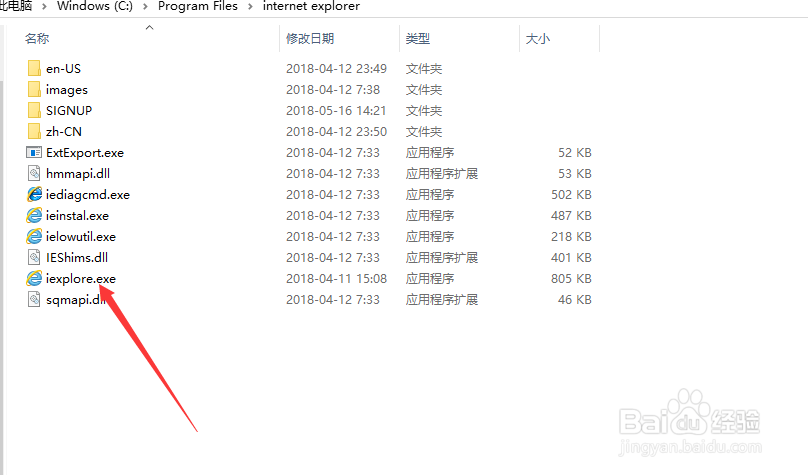Click the hmmapi.dll file icon
The width and height of the screenshot is (808, 475).
click(x=34, y=174)
